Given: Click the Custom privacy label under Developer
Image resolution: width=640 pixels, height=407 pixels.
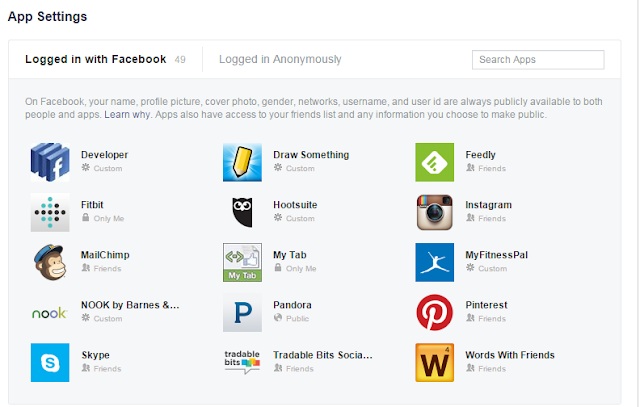Looking at the screenshot, I should pos(107,168).
